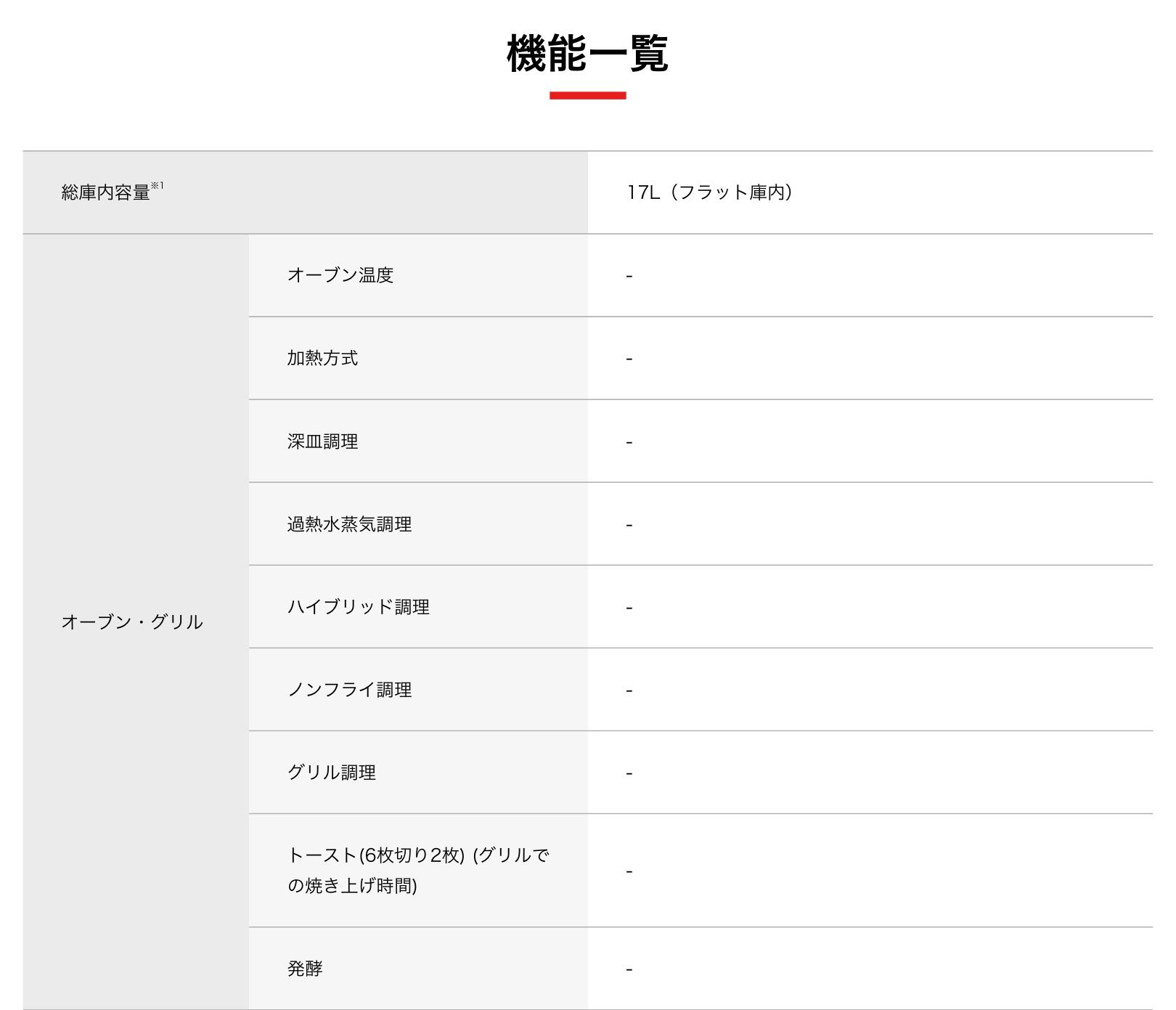Click the dash value for オーブン温度
The height and width of the screenshot is (1010, 1176).
(629, 276)
